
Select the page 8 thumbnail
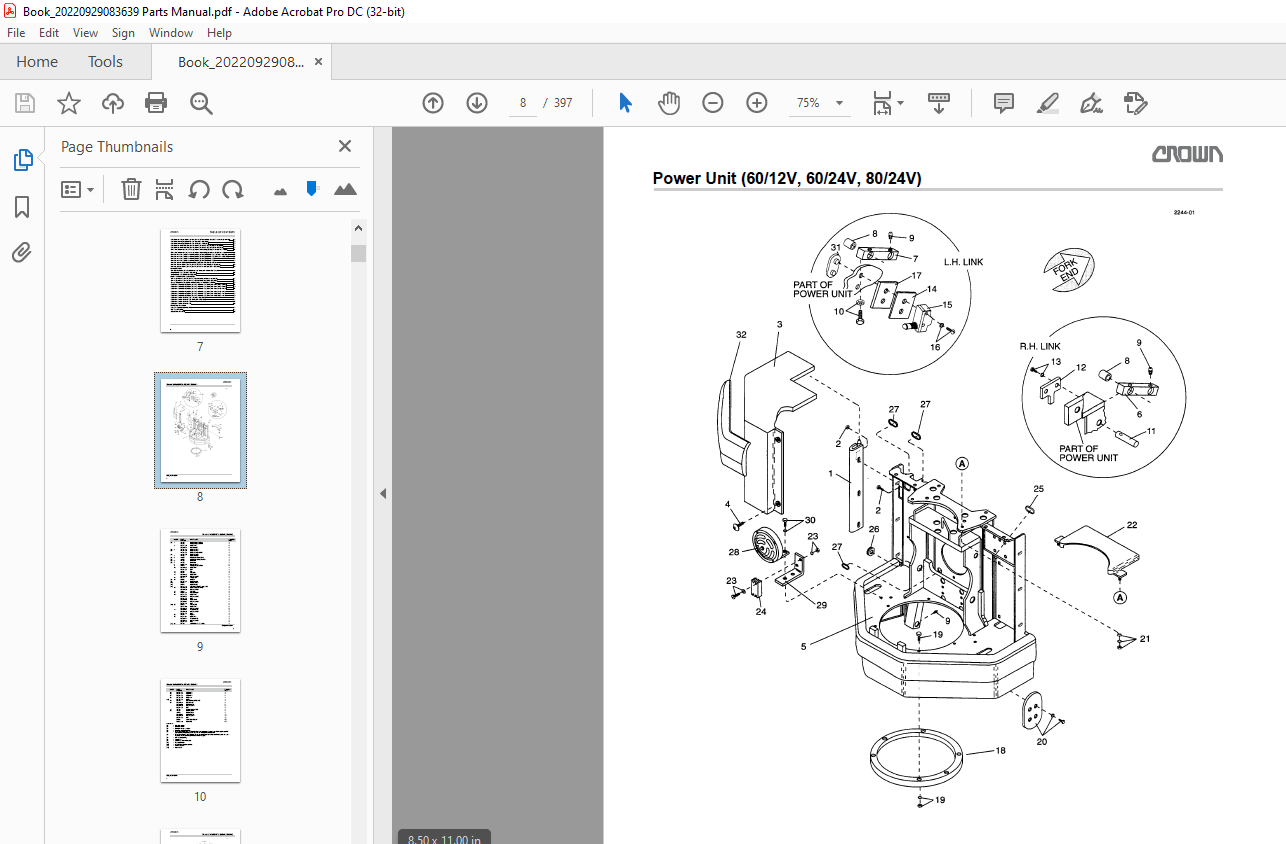pos(200,430)
